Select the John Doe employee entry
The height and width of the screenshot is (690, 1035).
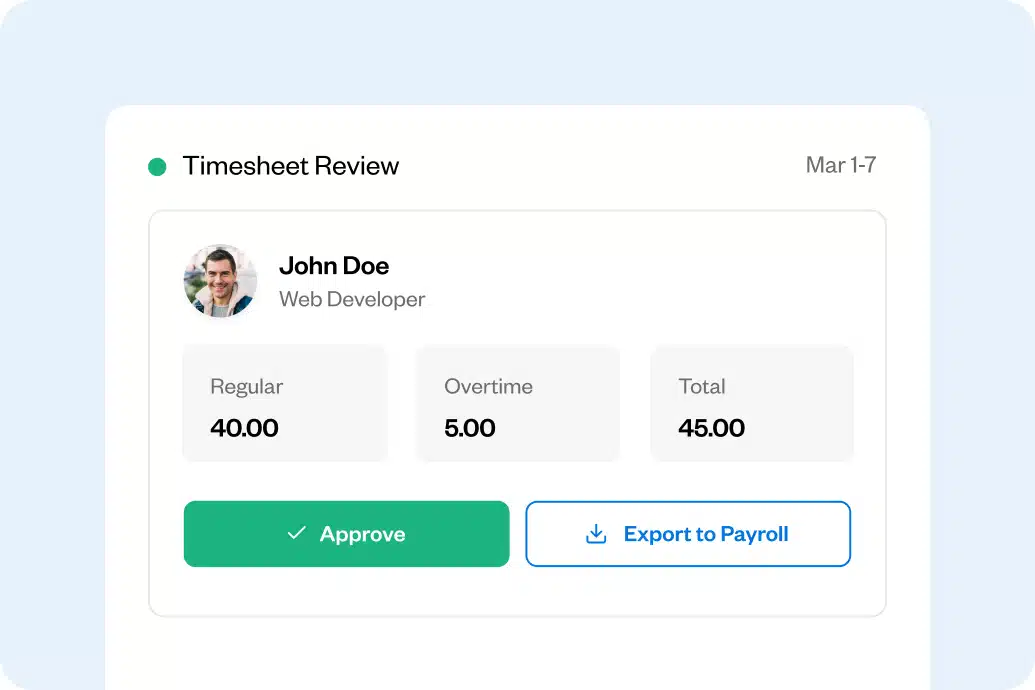coord(334,265)
